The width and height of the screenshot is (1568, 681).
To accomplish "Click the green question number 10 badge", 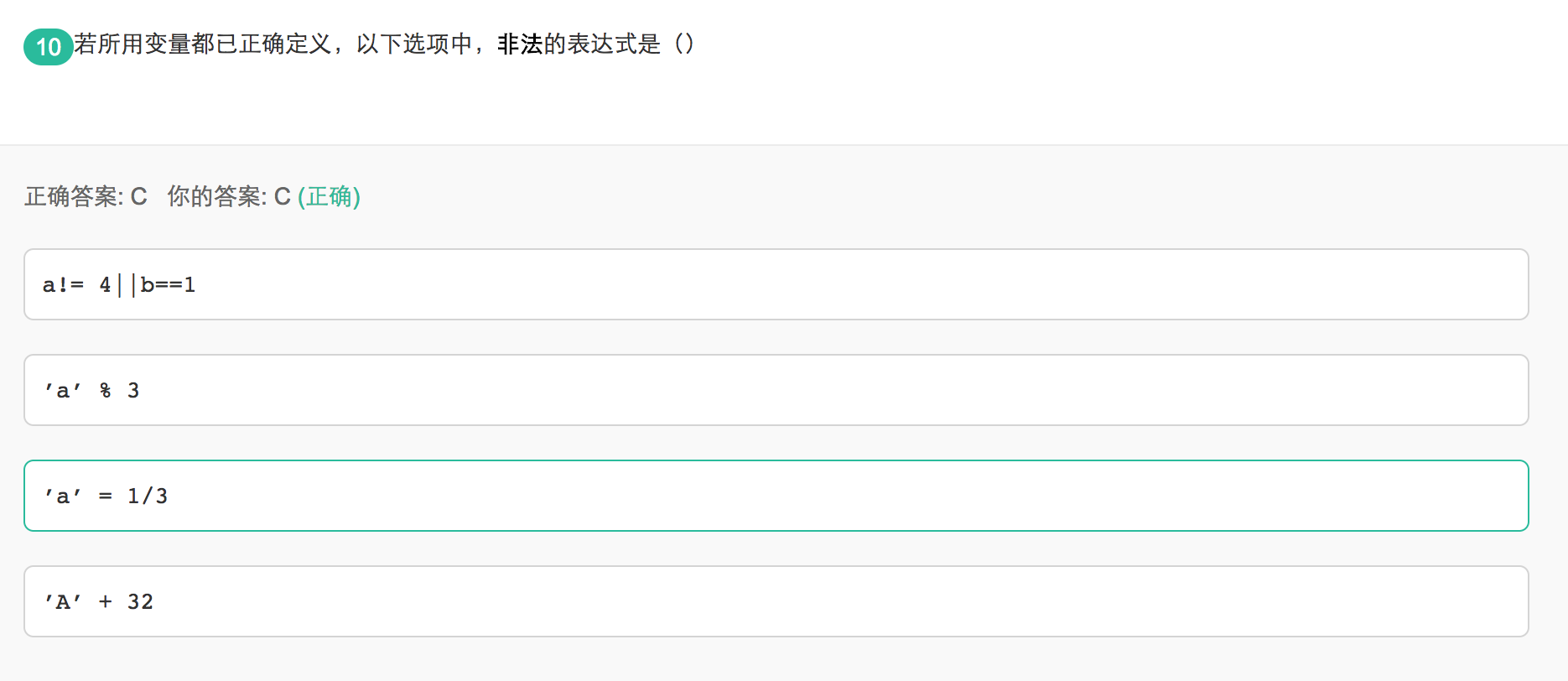I will point(48,47).
